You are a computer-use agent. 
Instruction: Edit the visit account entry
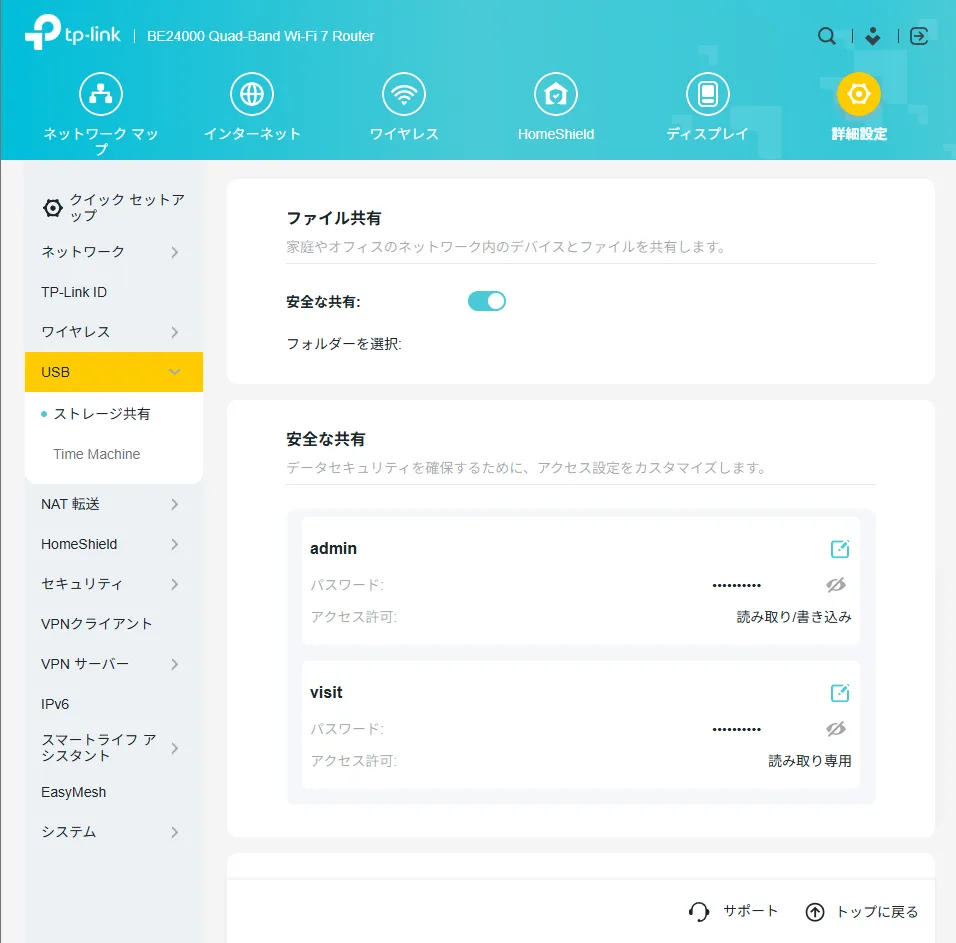[x=840, y=692]
